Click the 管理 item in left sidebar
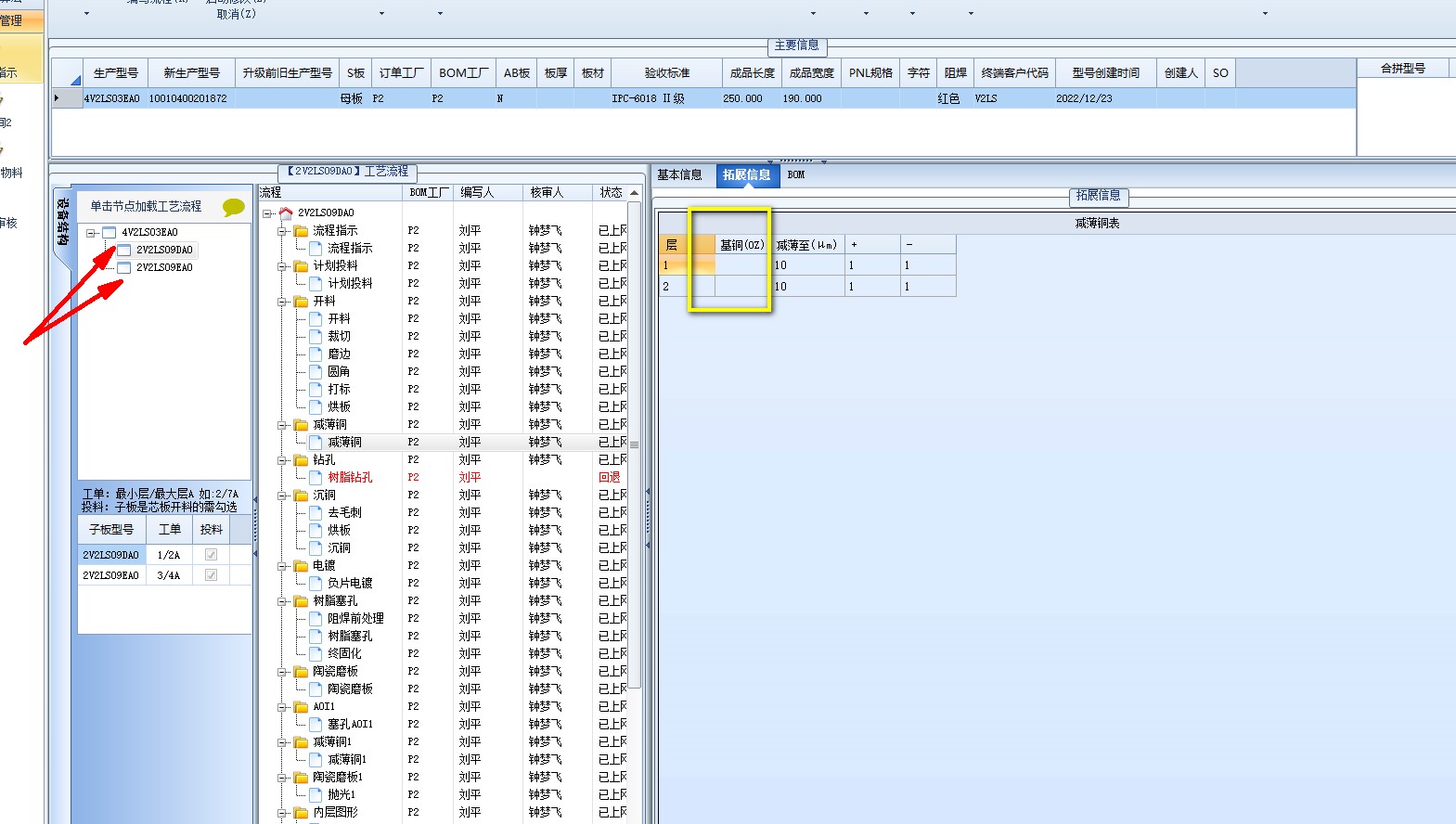This screenshot has height=824, width=1456. coord(11,20)
